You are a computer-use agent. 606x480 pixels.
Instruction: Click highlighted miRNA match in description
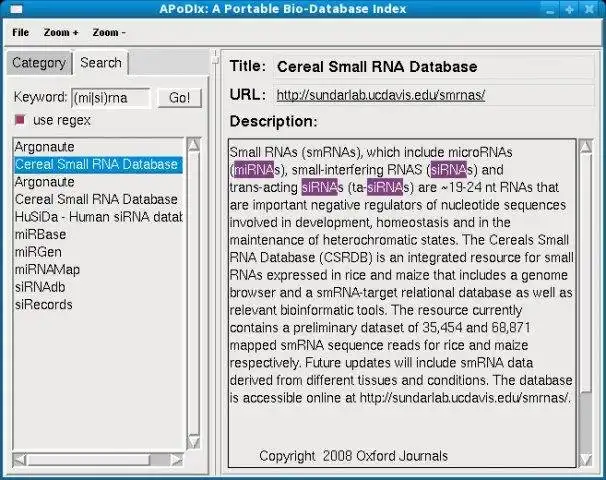(254, 170)
